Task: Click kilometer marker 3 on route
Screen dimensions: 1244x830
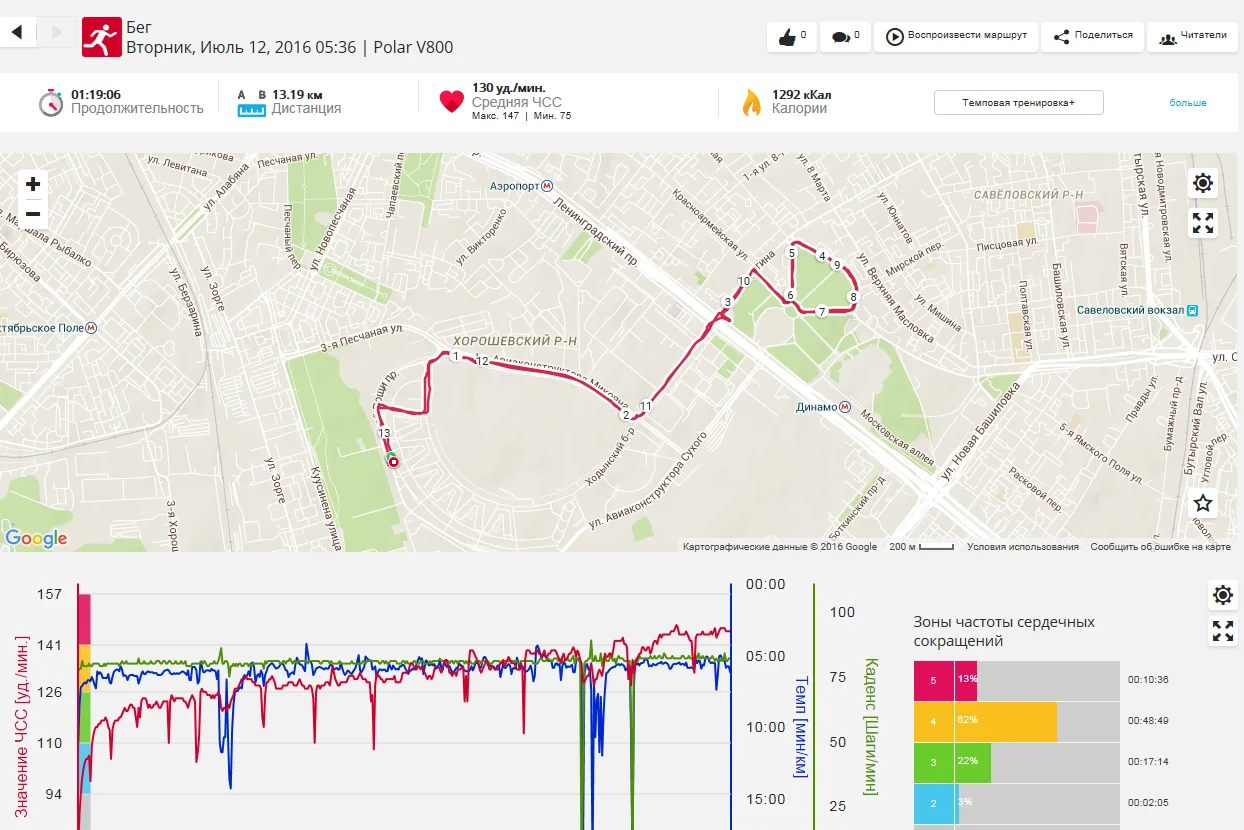Action: coord(727,302)
